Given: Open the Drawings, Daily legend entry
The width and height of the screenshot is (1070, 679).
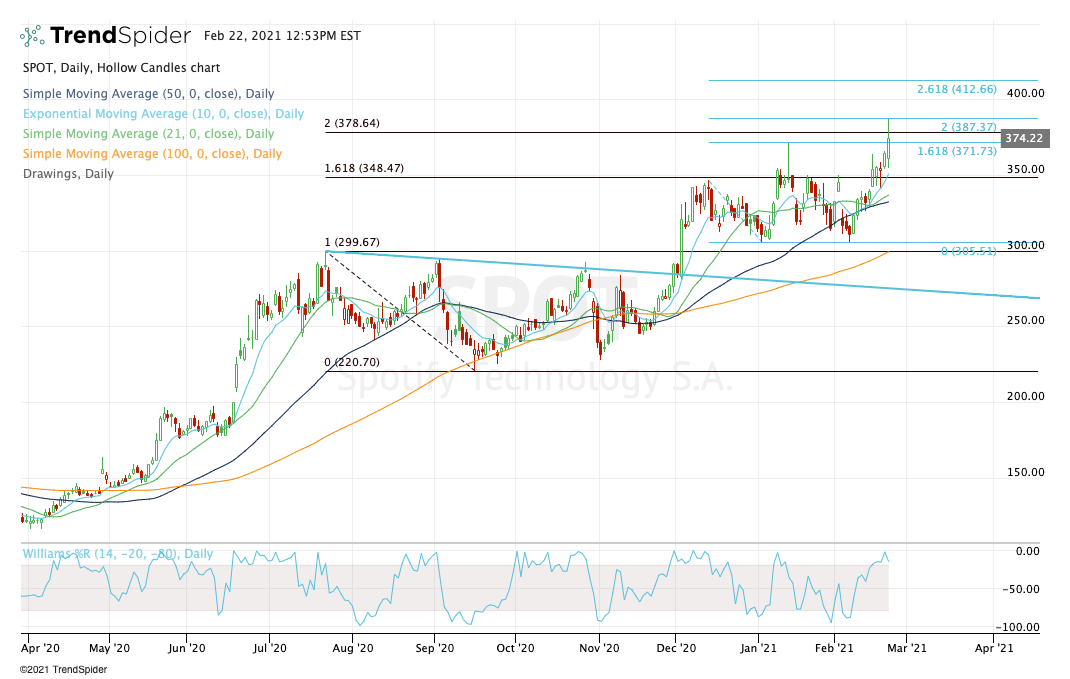Looking at the screenshot, I should [67, 174].
